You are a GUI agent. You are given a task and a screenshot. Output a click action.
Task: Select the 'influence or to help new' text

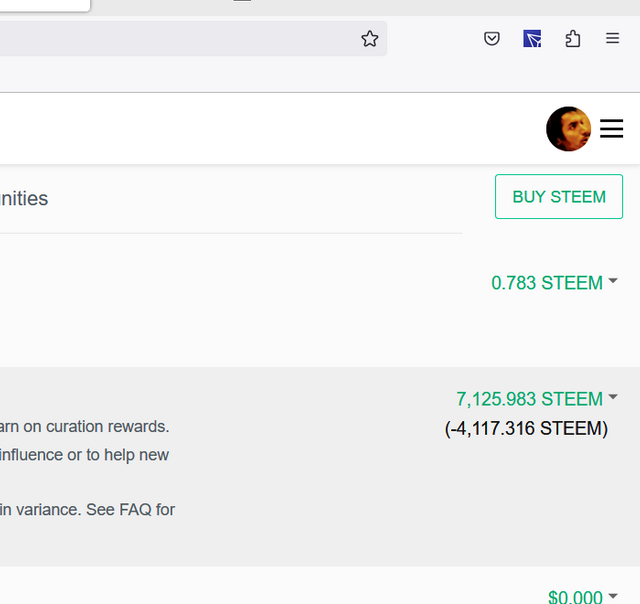[x=84, y=455]
